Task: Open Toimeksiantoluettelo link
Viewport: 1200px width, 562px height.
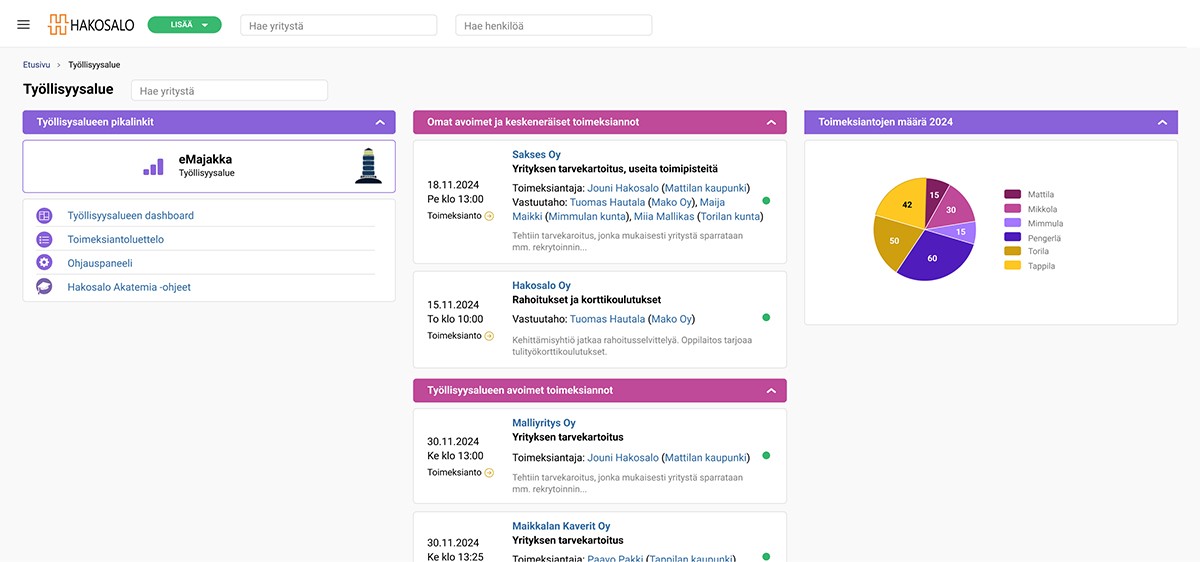Action: pyautogui.click(x=116, y=240)
